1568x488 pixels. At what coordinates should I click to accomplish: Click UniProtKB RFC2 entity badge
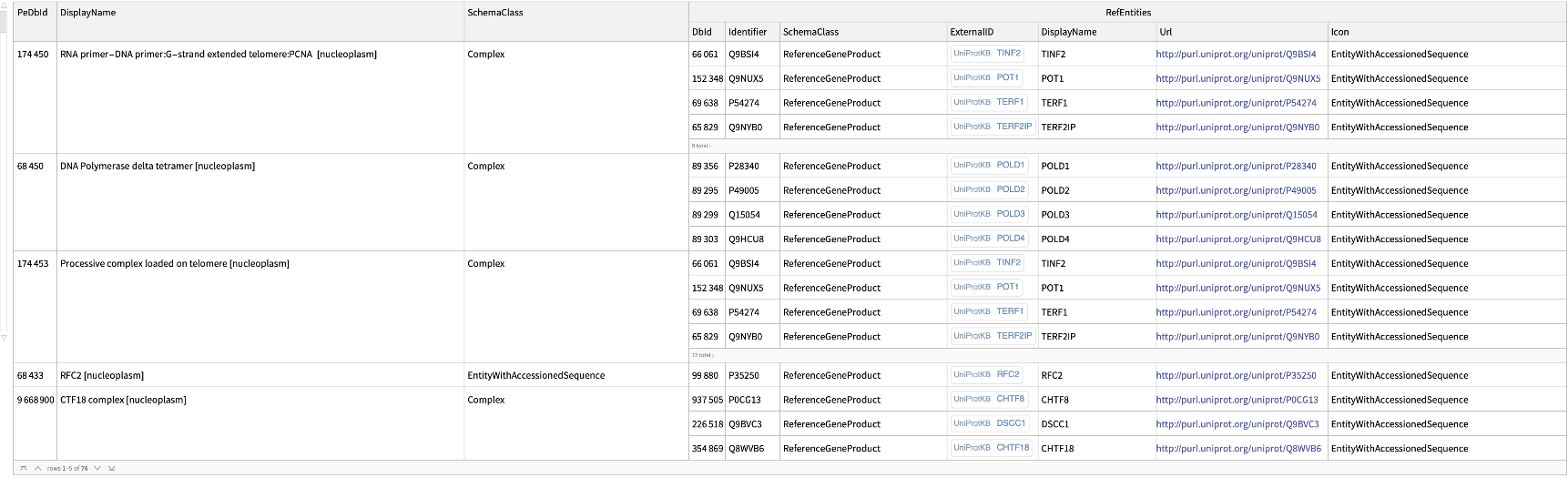pos(986,375)
